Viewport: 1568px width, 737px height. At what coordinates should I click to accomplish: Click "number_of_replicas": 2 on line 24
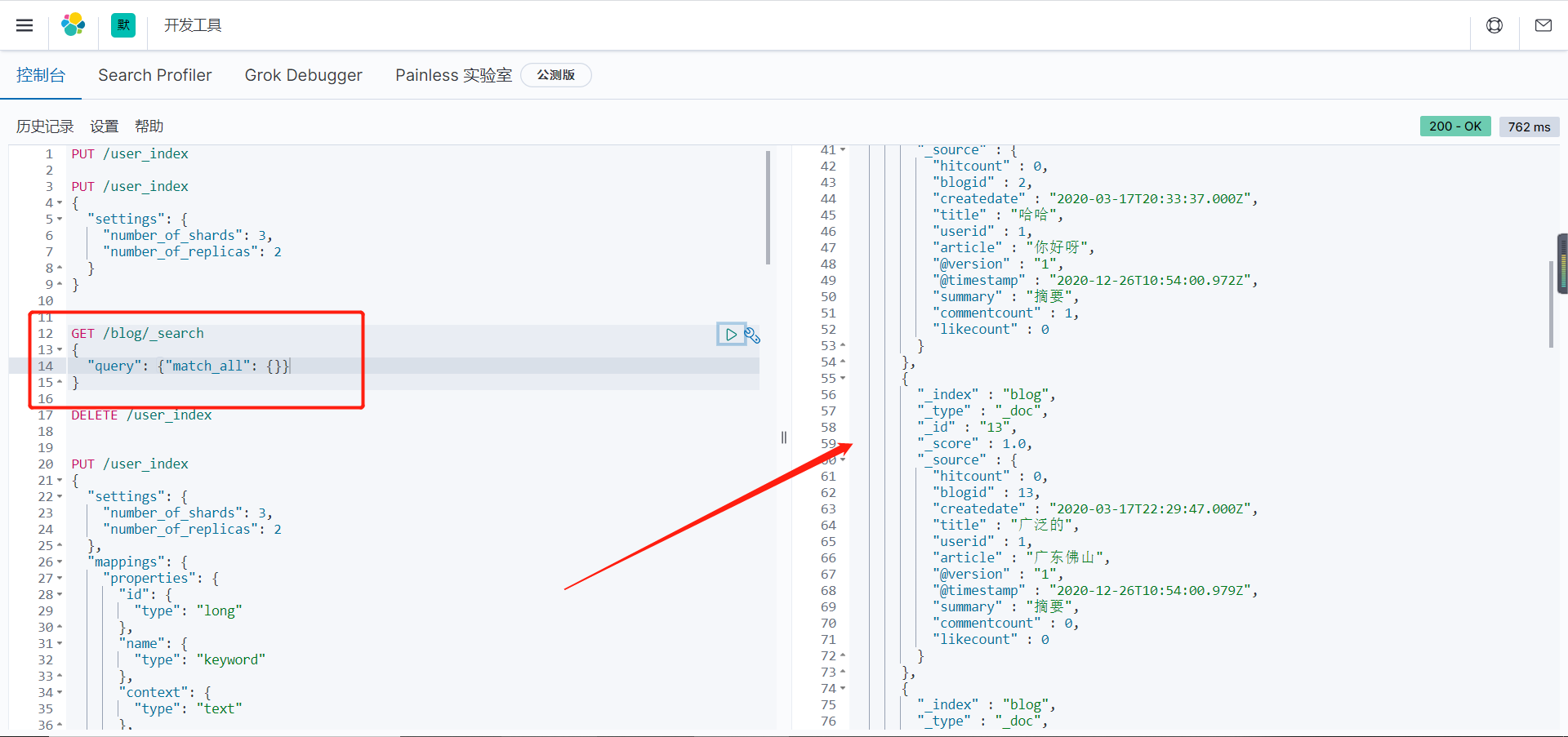pos(192,529)
